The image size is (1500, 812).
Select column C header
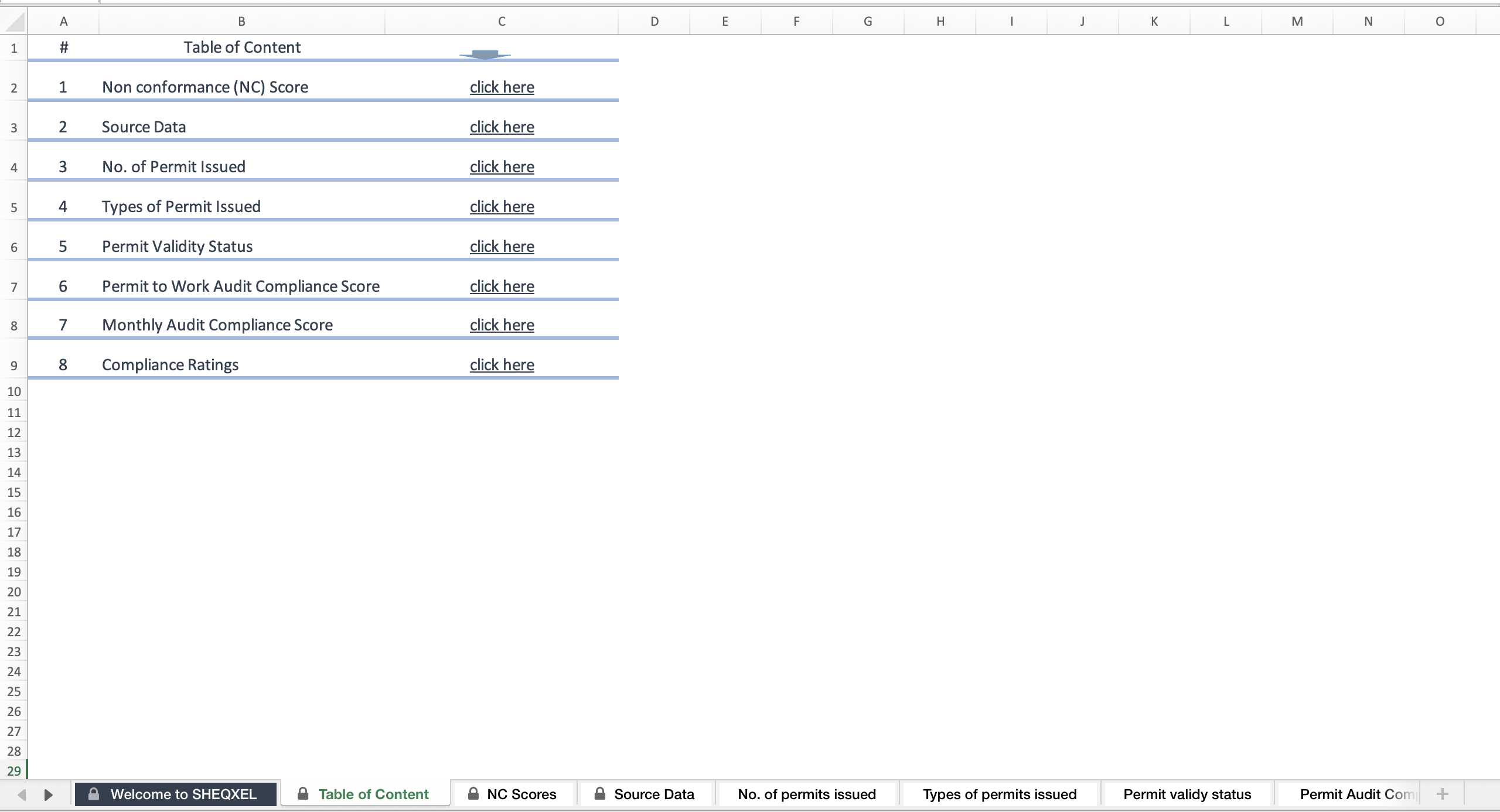click(x=502, y=22)
